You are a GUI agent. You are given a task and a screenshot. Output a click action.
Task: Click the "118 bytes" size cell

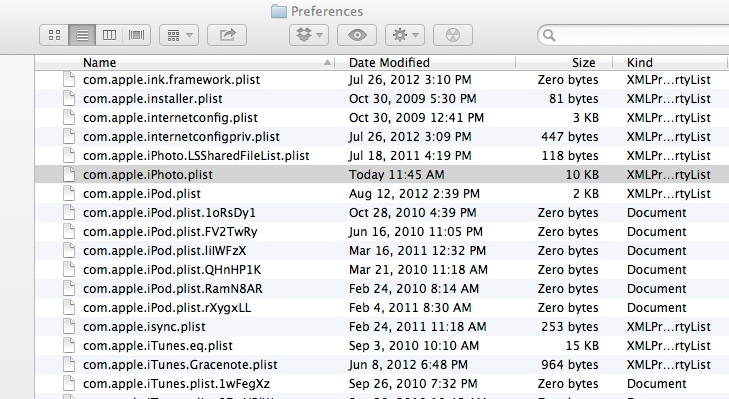tap(570, 156)
